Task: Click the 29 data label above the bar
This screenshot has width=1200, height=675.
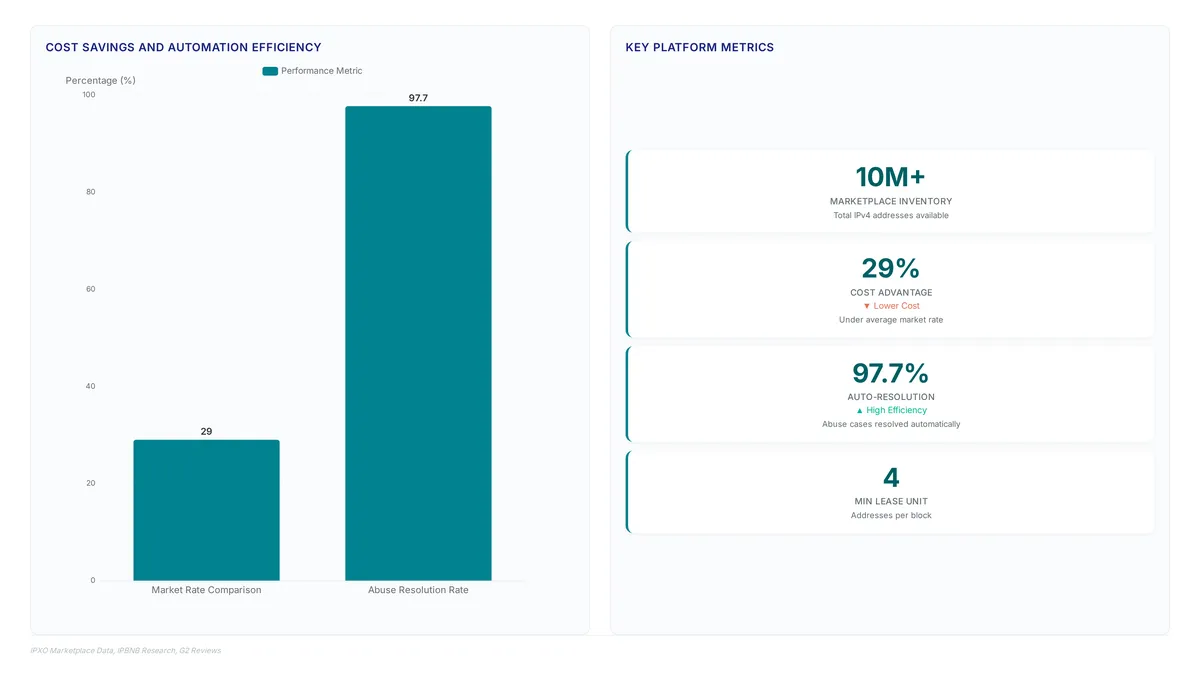Action: click(206, 431)
